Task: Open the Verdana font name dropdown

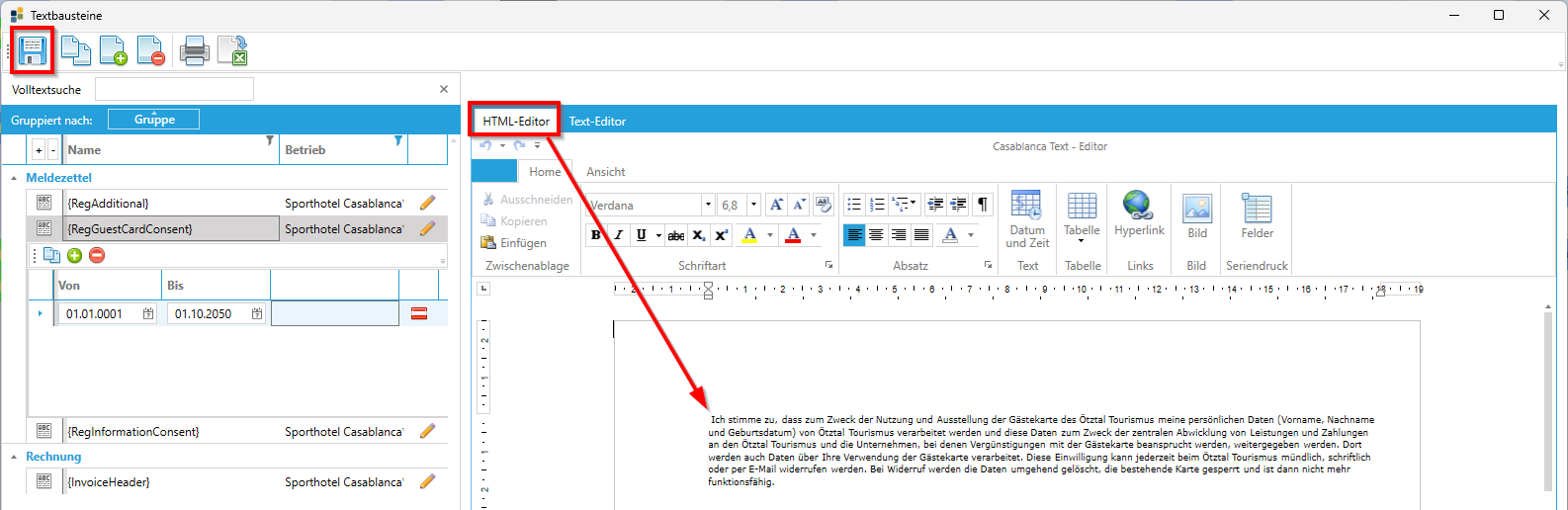Action: pyautogui.click(x=708, y=205)
